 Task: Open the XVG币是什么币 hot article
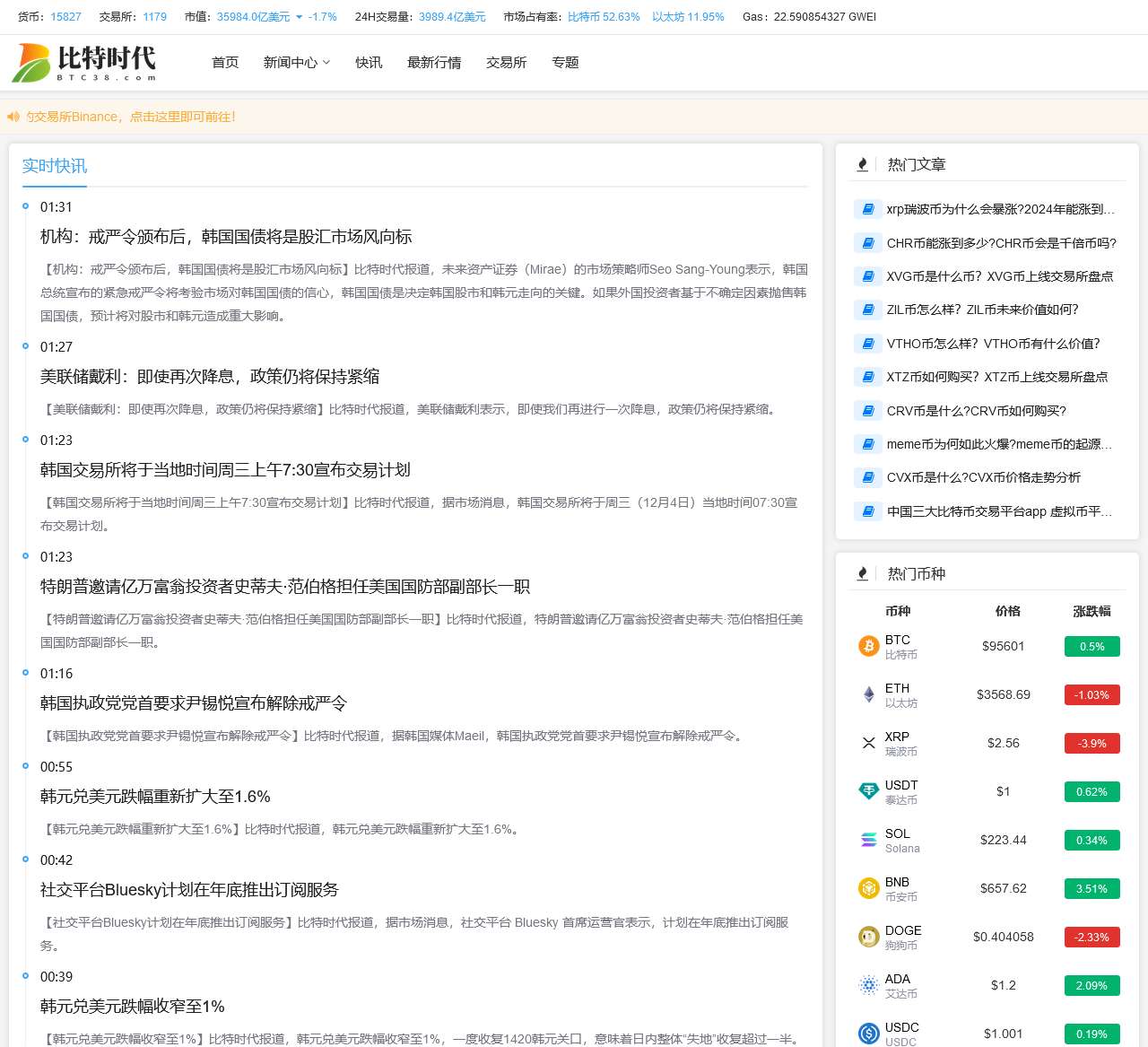click(x=999, y=276)
